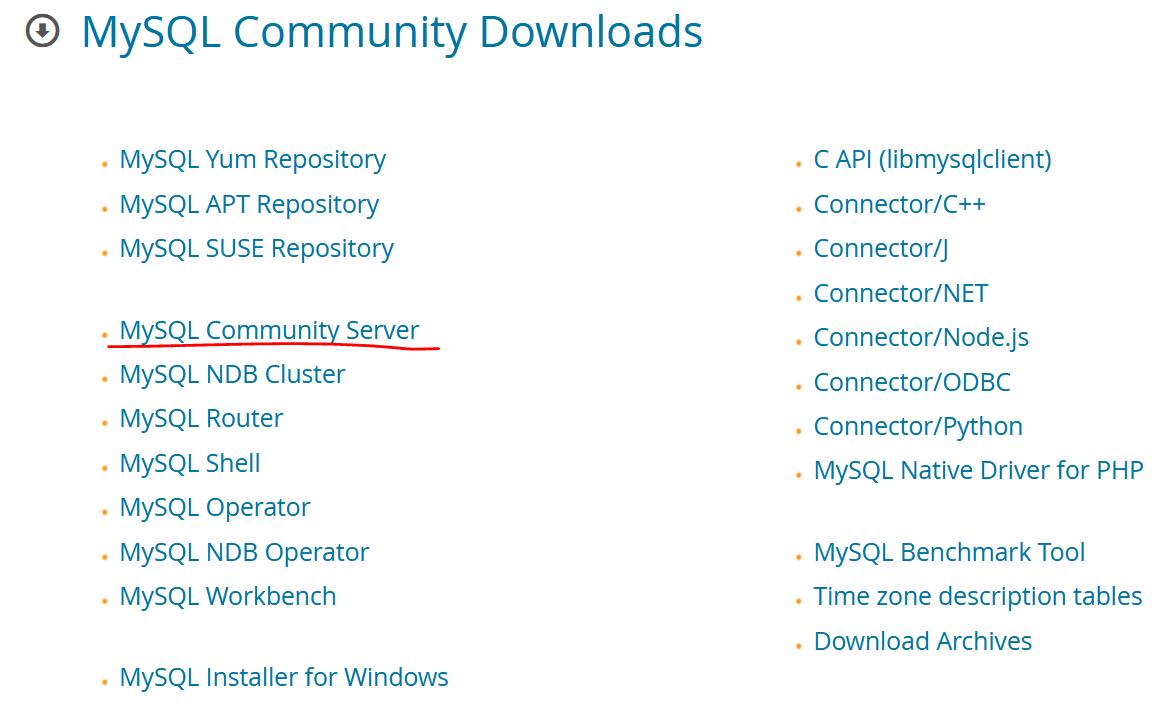
Task: Visit the Download Archives link
Action: click(922, 641)
